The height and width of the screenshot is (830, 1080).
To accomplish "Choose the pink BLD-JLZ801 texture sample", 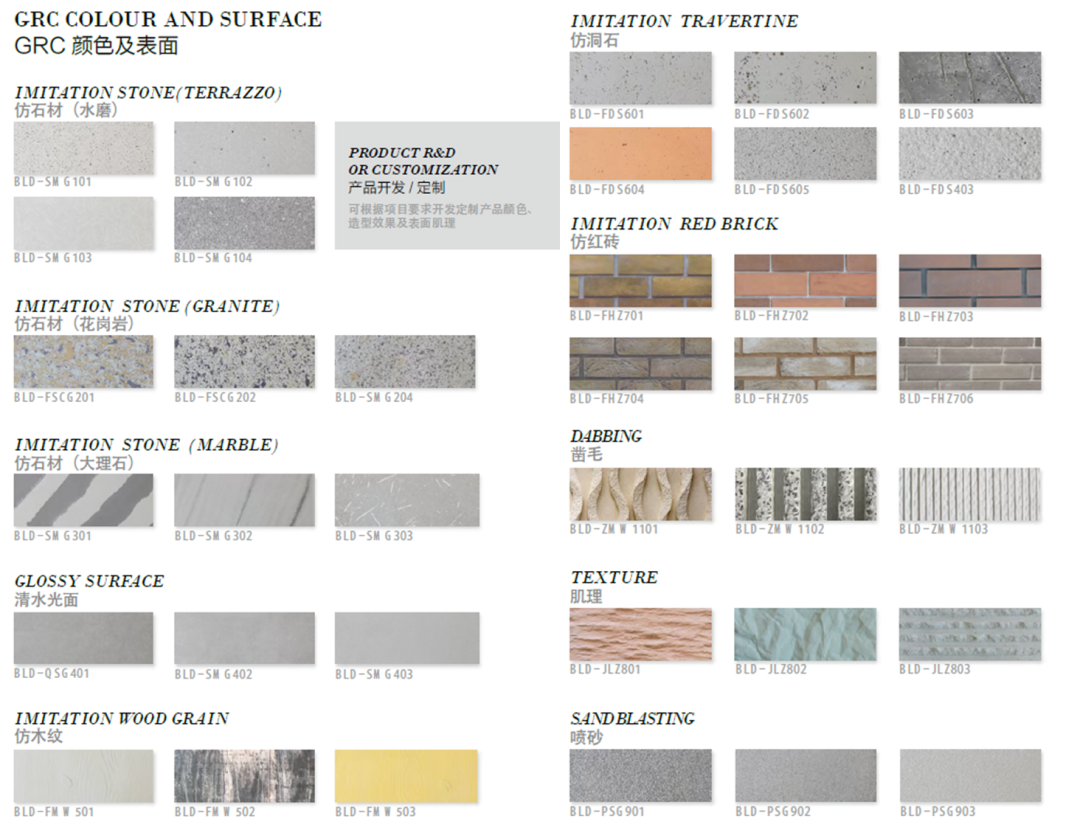I will [640, 634].
